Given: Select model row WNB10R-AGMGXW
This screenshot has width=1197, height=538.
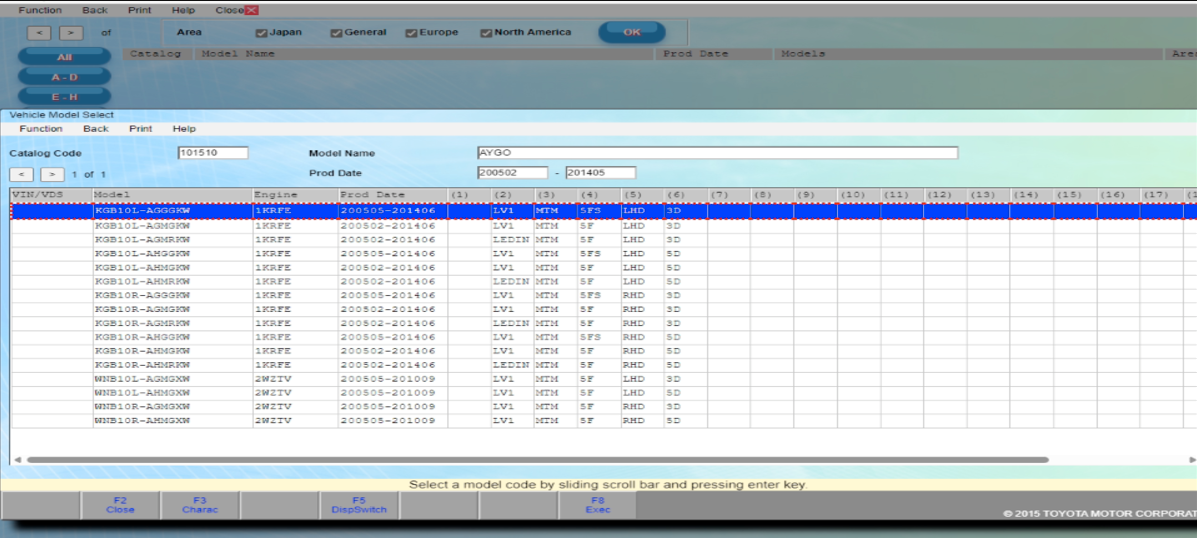Looking at the screenshot, I should (603, 407).
